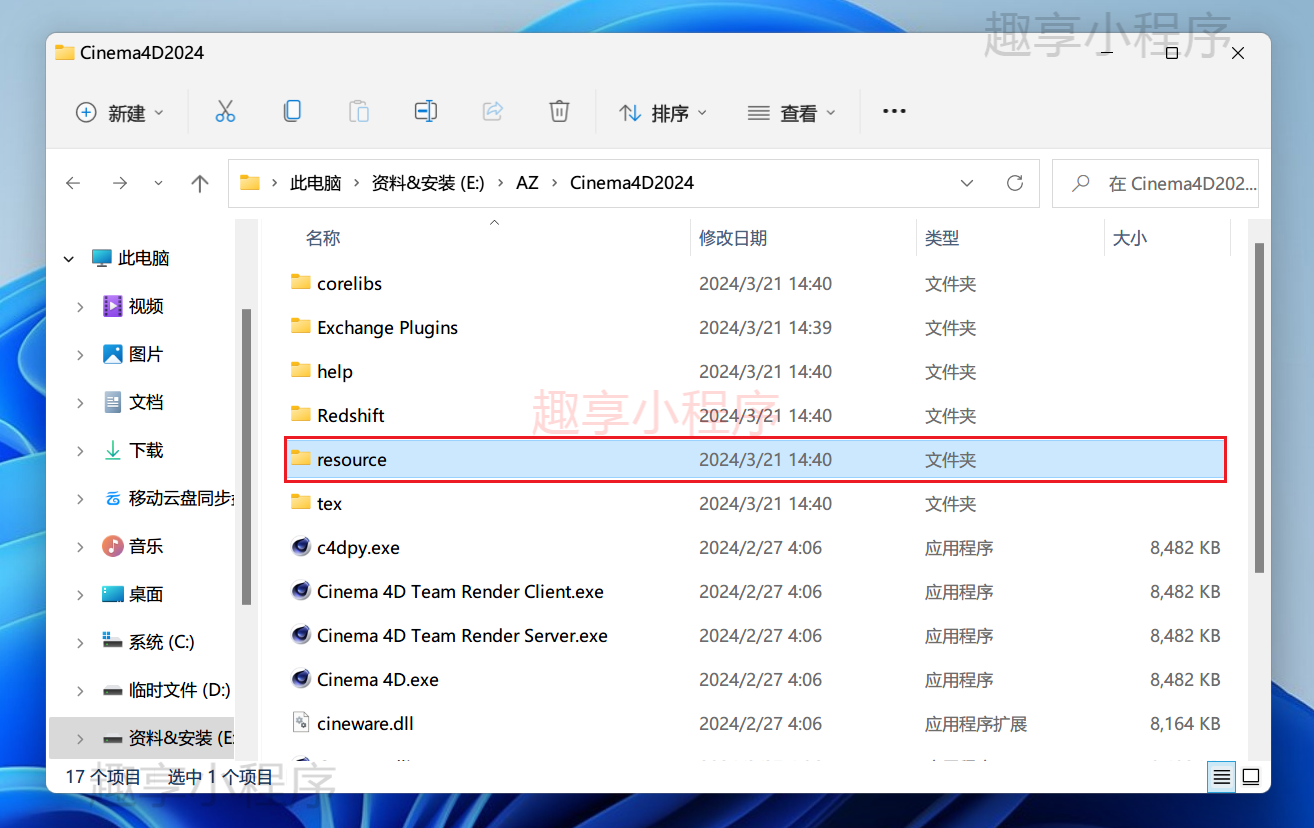Expand the 文档 tree node
Viewport: 1314px width, 828px height.
tap(80, 403)
